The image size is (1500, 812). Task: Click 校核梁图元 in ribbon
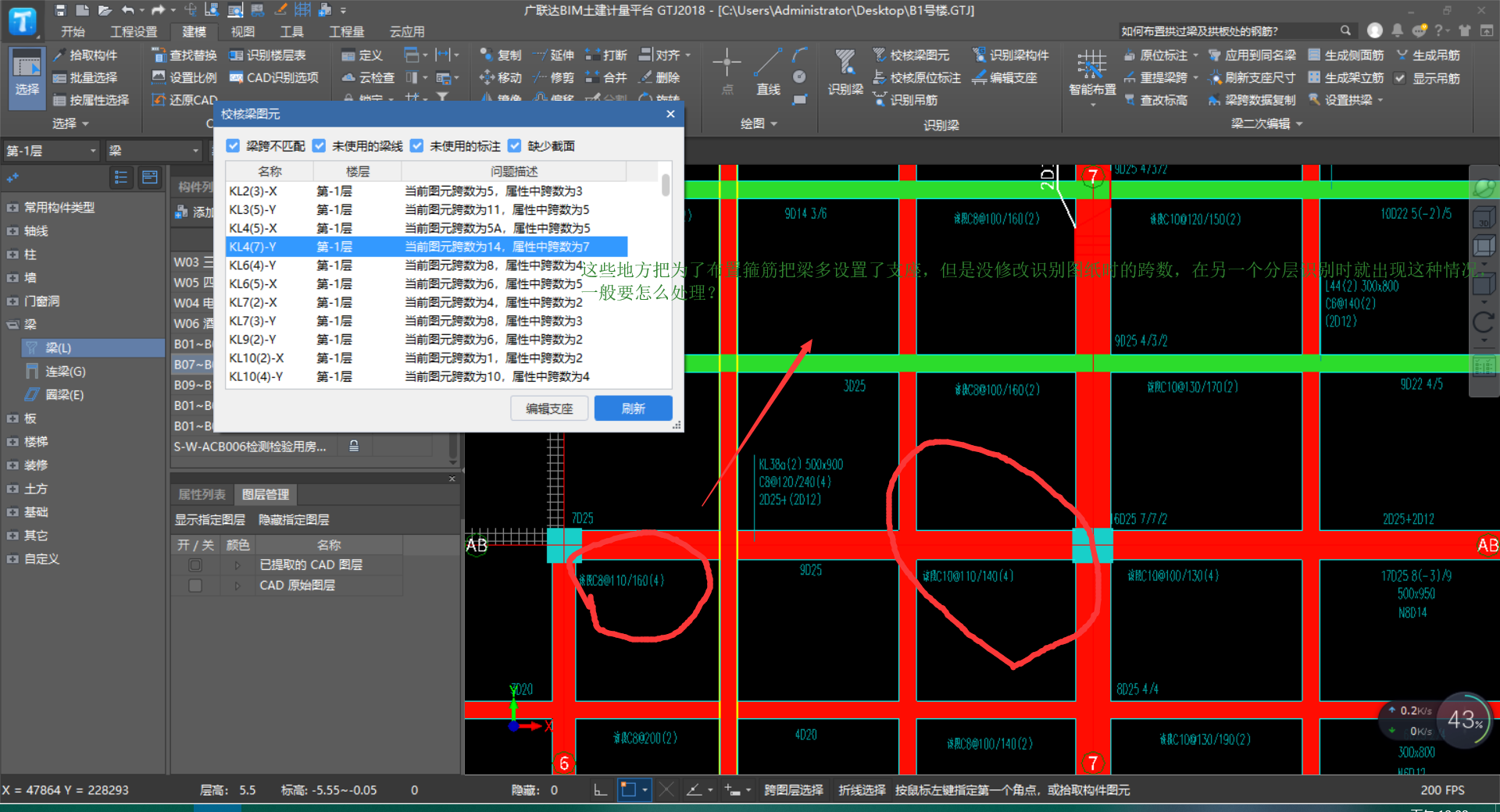911,55
